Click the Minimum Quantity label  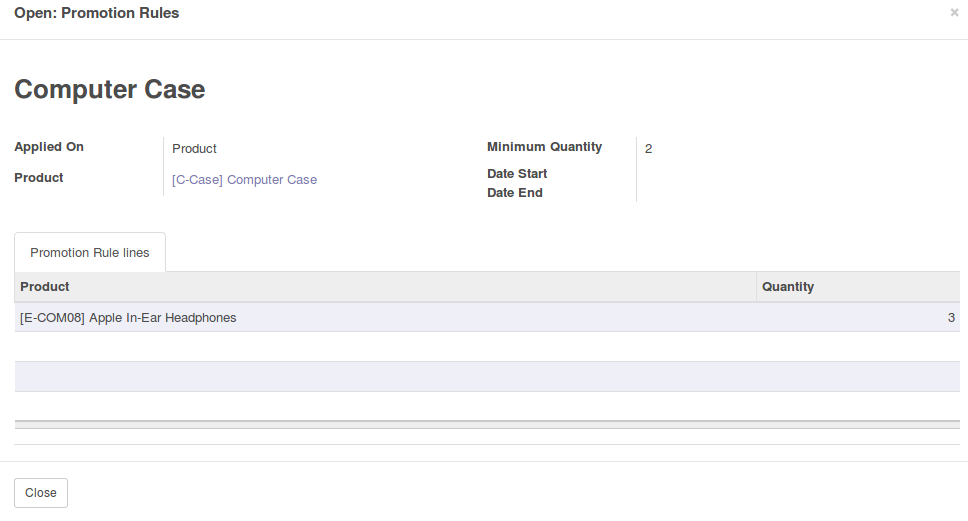(x=544, y=147)
